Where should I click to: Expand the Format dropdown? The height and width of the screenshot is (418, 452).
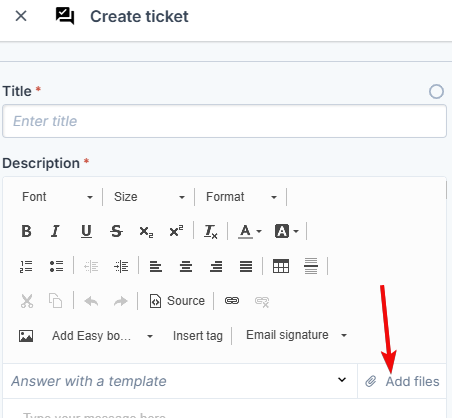click(242, 197)
